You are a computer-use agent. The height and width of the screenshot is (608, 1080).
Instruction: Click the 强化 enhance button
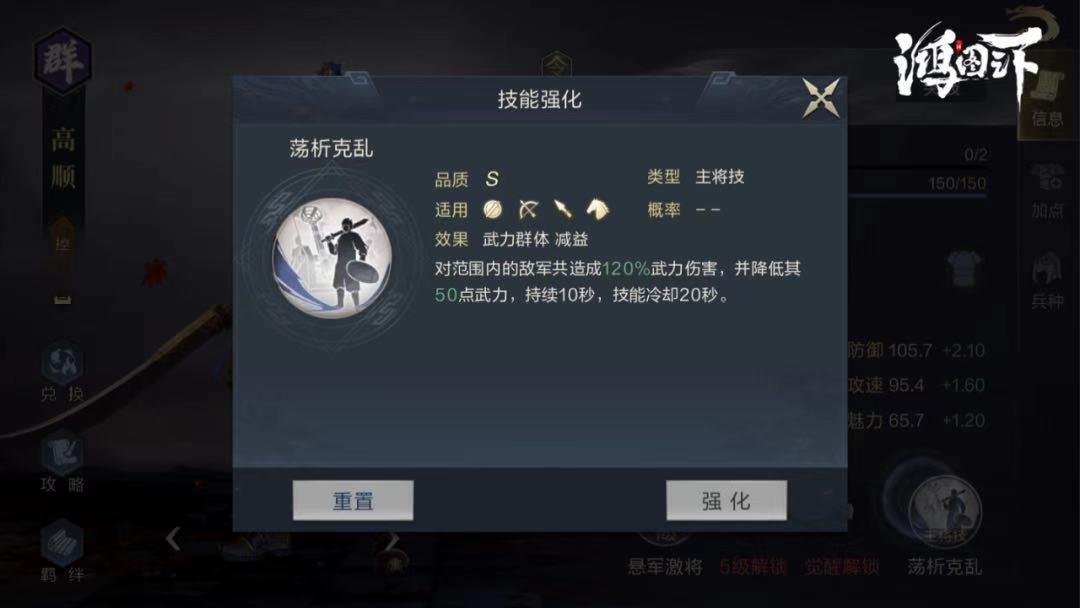726,501
